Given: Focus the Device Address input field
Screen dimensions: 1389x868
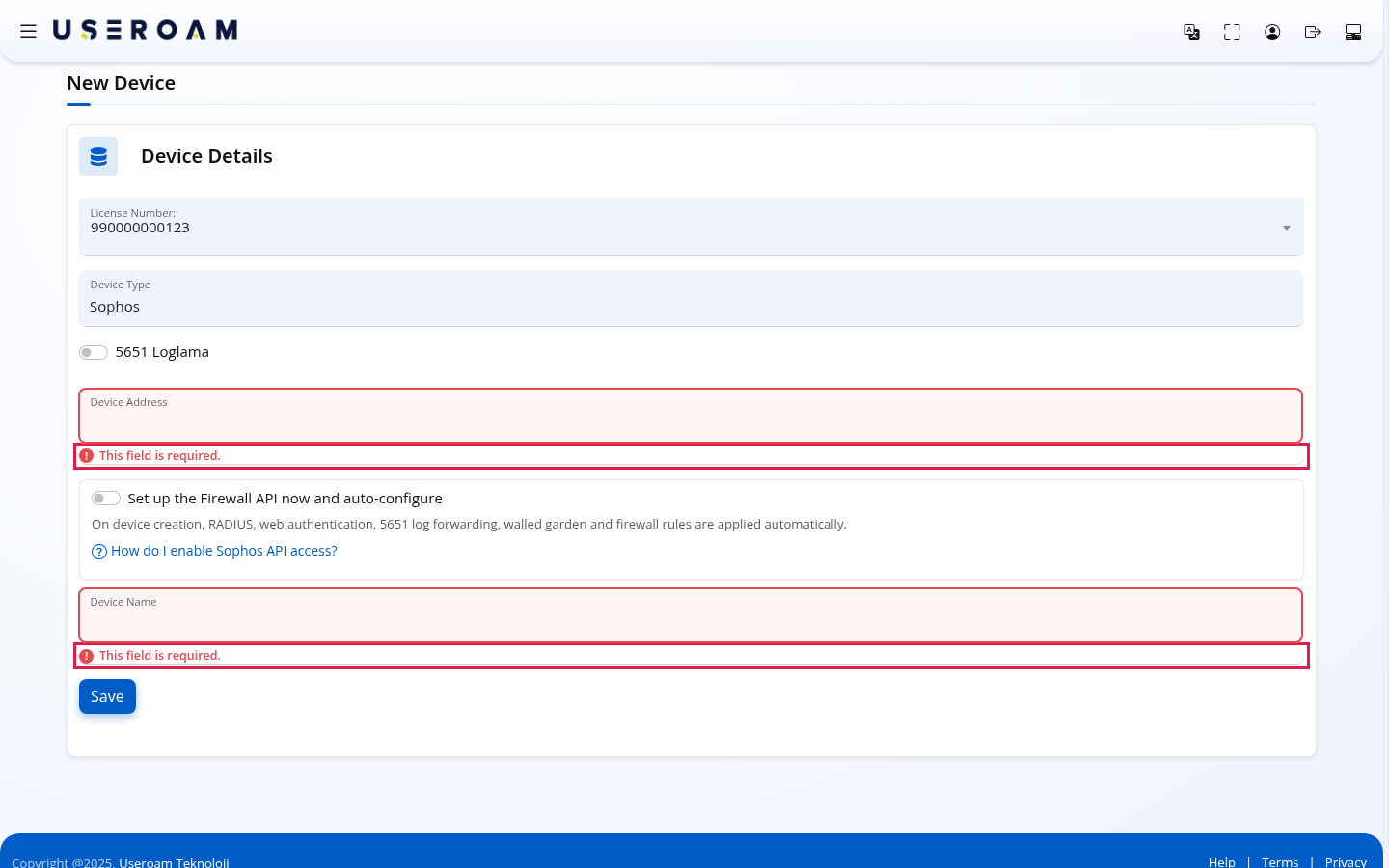Looking at the screenshot, I should (x=691, y=416).
